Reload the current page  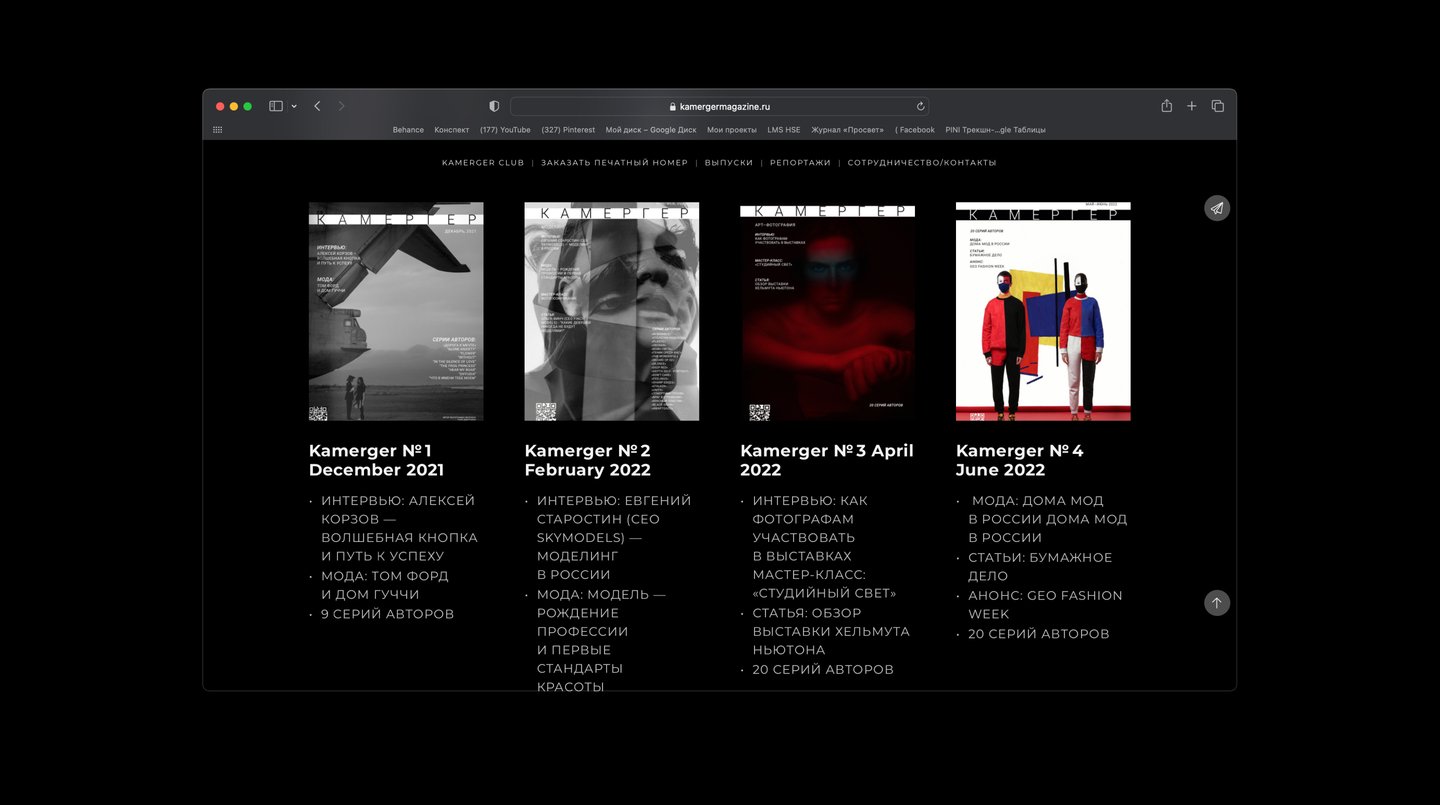(x=920, y=106)
